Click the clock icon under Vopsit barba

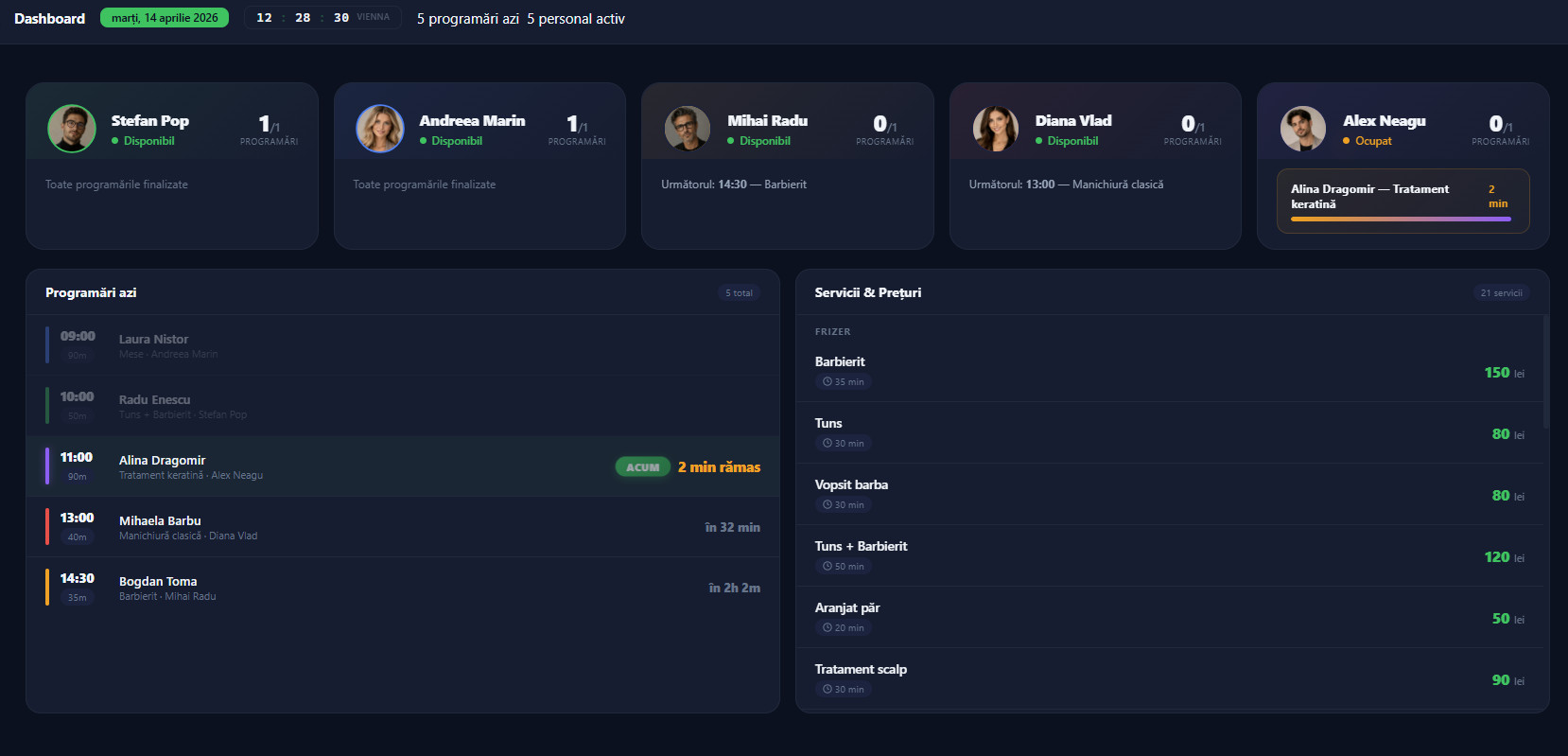828,505
